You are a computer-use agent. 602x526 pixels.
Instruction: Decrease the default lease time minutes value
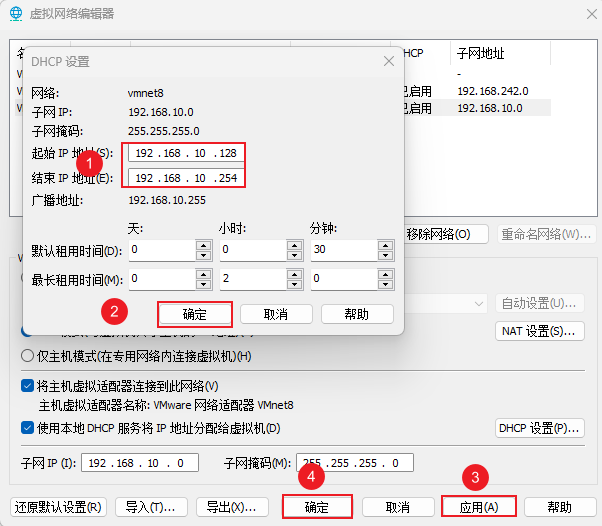pyautogui.click(x=386, y=254)
